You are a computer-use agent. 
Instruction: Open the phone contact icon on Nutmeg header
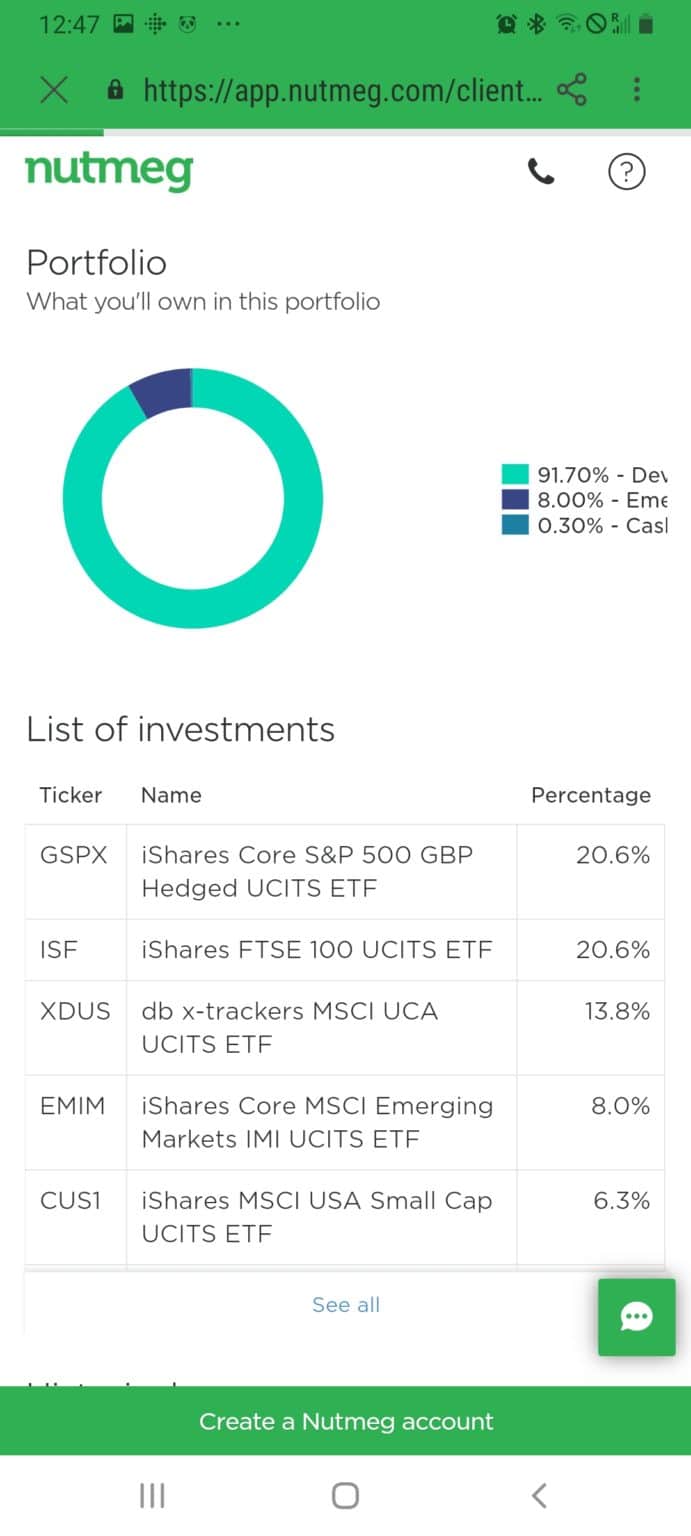541,172
